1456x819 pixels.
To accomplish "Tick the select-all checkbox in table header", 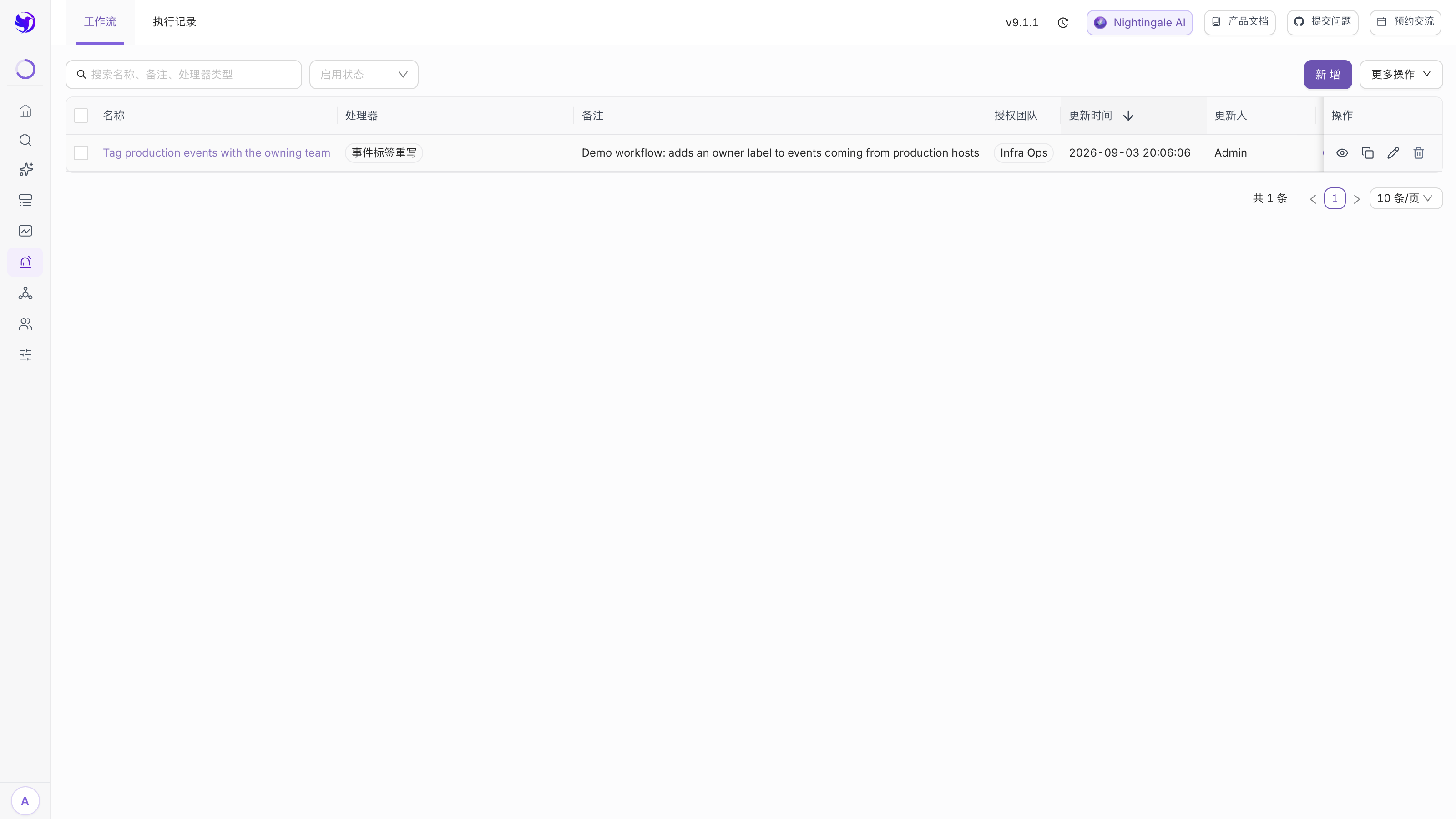I will point(81,116).
